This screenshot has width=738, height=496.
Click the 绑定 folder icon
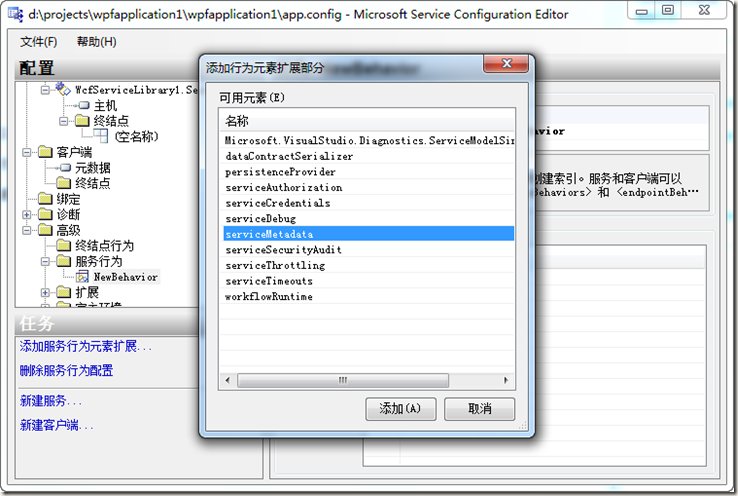tap(45, 199)
